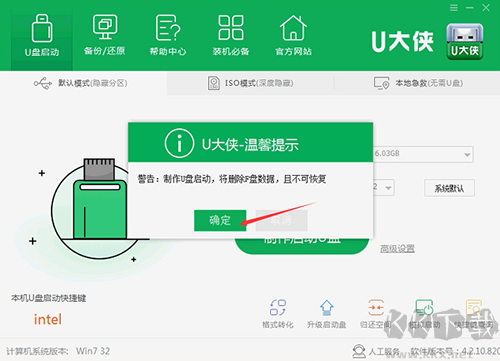Click the green 制作启动U盘 button
This screenshot has width=500, height=361.
pos(302,246)
